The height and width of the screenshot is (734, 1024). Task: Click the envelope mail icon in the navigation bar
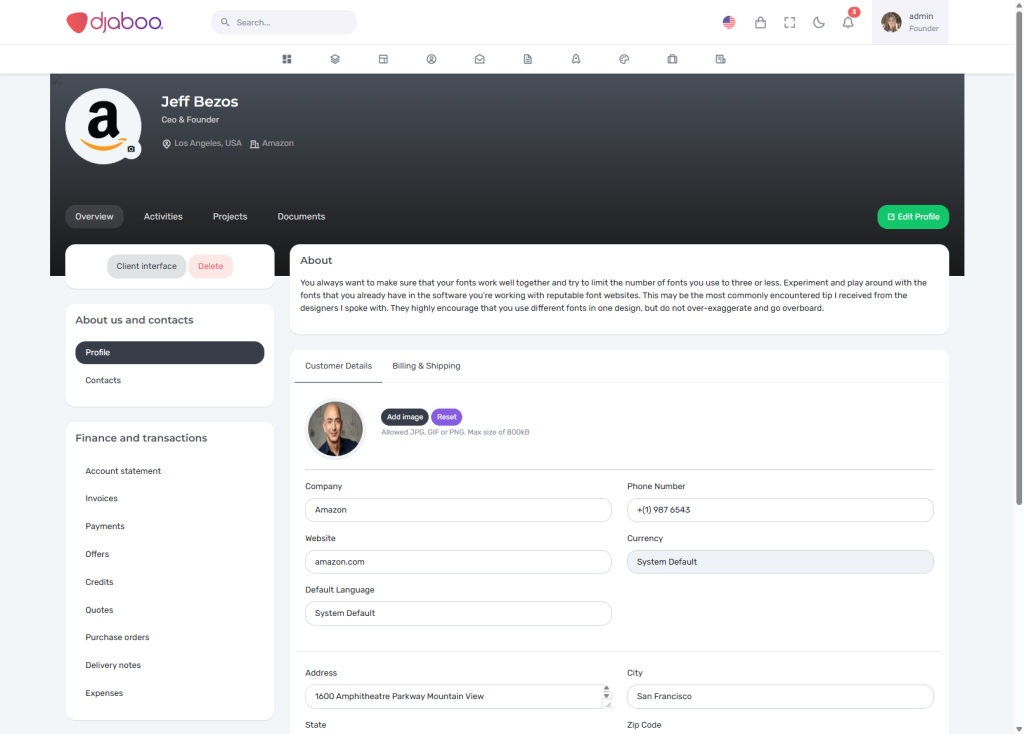click(x=479, y=59)
